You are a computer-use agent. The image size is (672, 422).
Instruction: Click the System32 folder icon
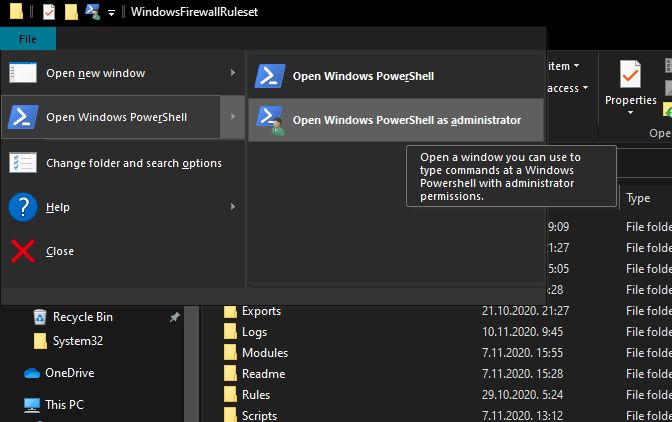click(x=40, y=341)
